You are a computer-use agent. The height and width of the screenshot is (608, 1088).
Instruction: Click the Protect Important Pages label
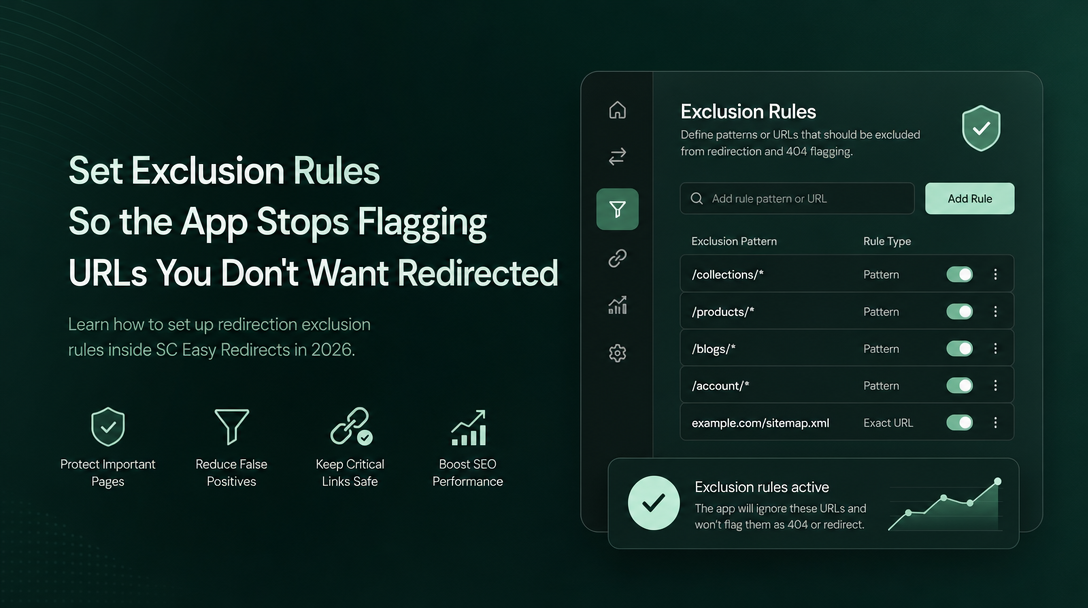point(108,473)
